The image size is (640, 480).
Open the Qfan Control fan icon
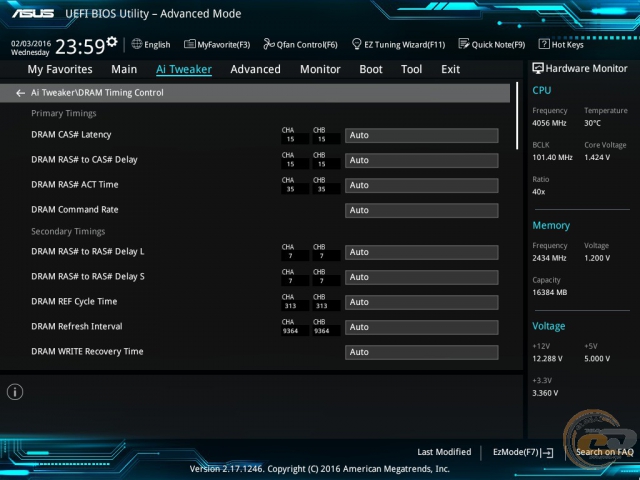click(269, 44)
